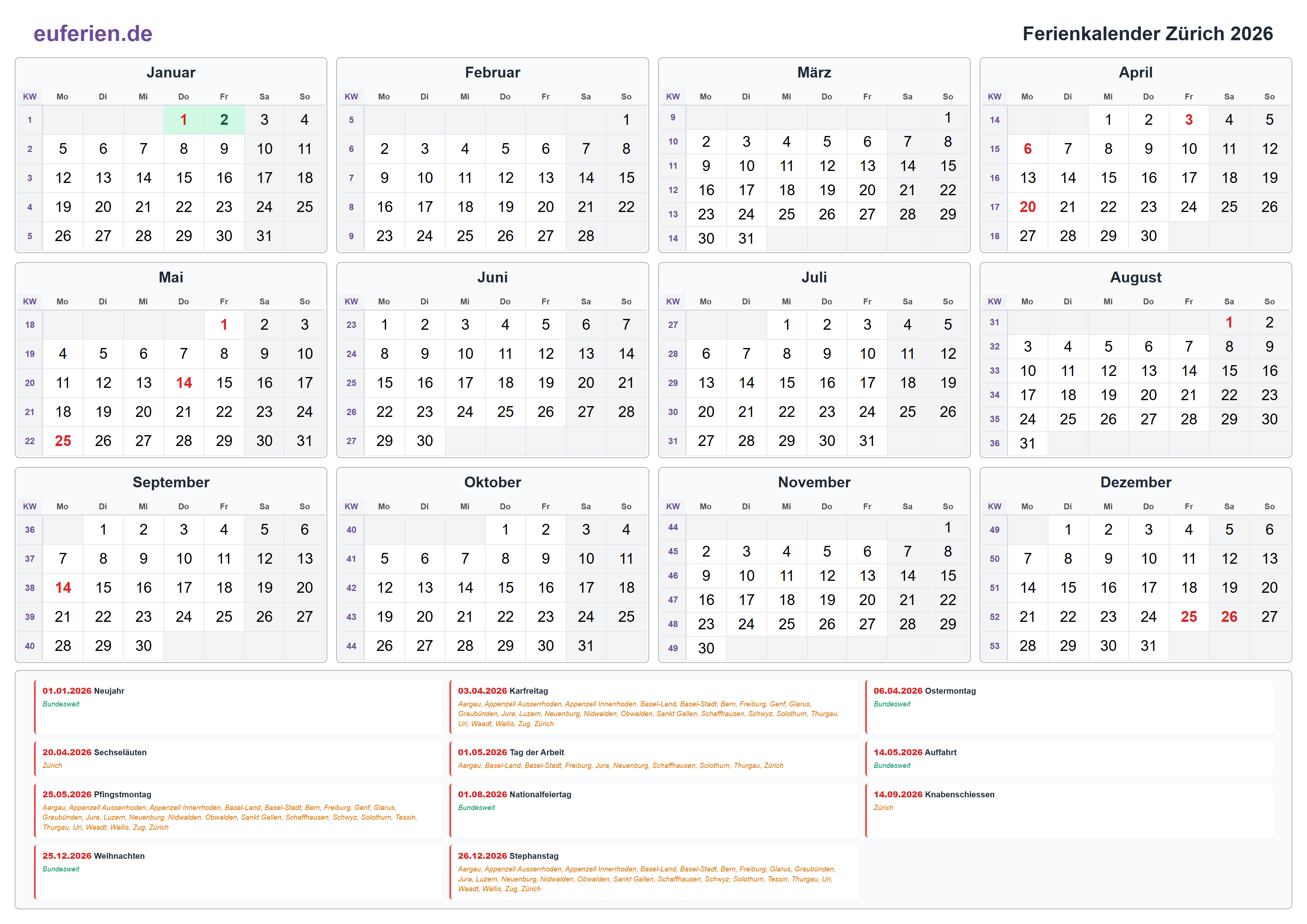The width and height of the screenshot is (1307, 924).
Task: Click July 31 date cell
Action: coord(867,441)
